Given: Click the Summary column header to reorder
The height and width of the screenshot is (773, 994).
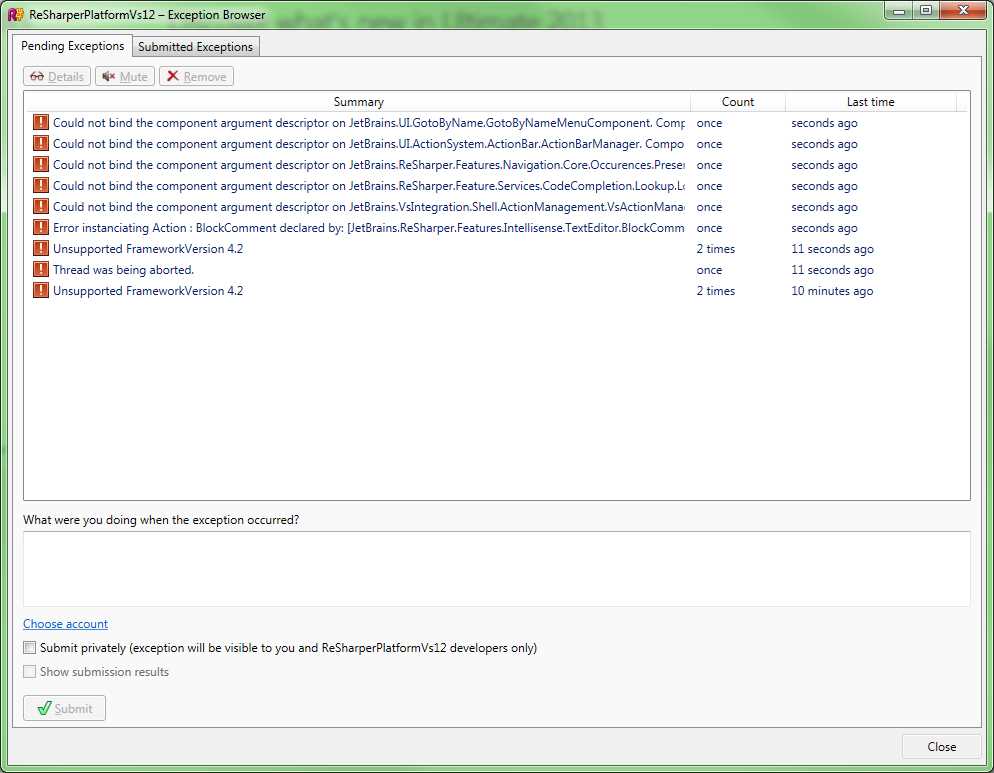Looking at the screenshot, I should [358, 101].
